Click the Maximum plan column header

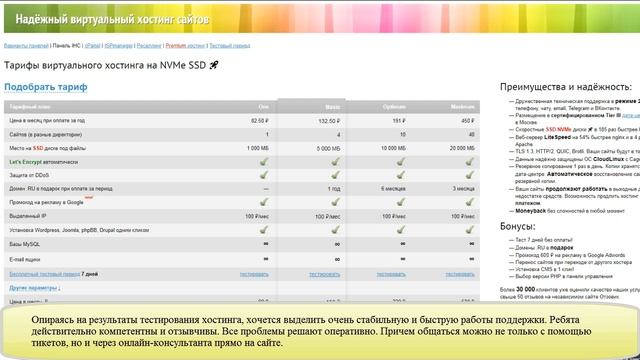(462, 107)
